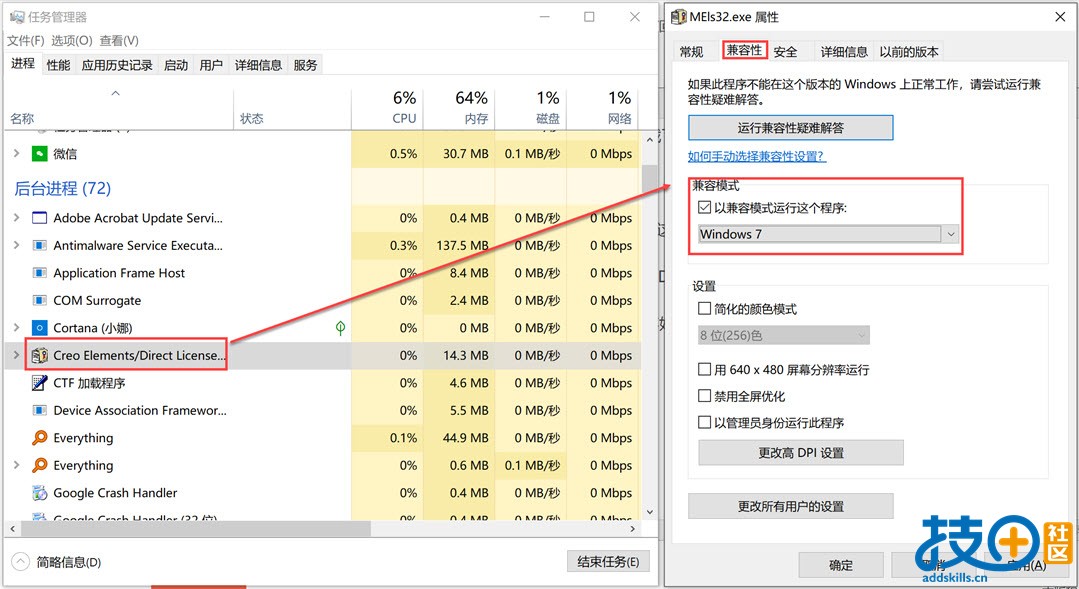Open the 安全 properties tab

pos(785,52)
